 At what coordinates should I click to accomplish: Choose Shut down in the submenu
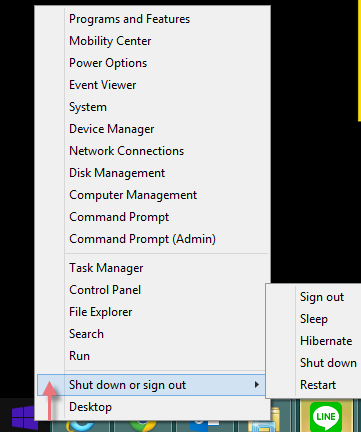[328, 363]
